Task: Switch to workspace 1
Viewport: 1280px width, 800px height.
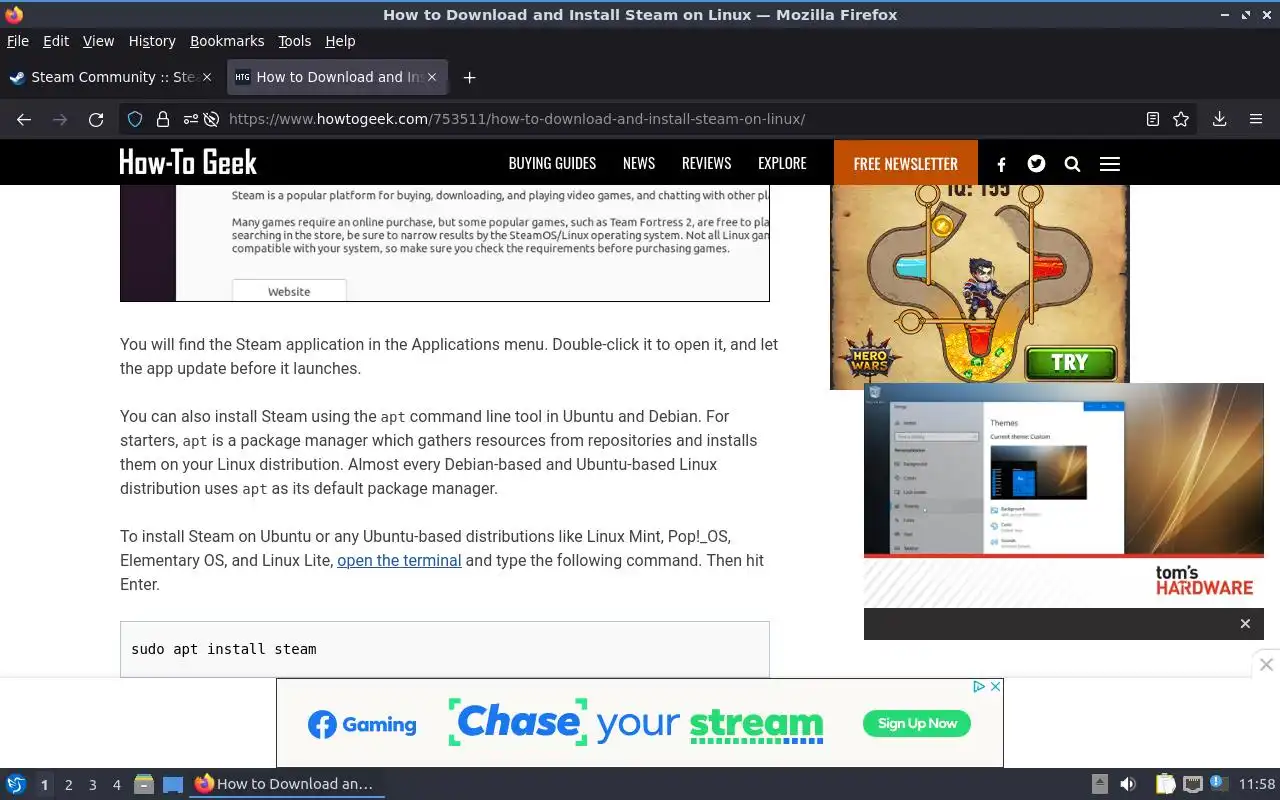Action: (x=44, y=785)
